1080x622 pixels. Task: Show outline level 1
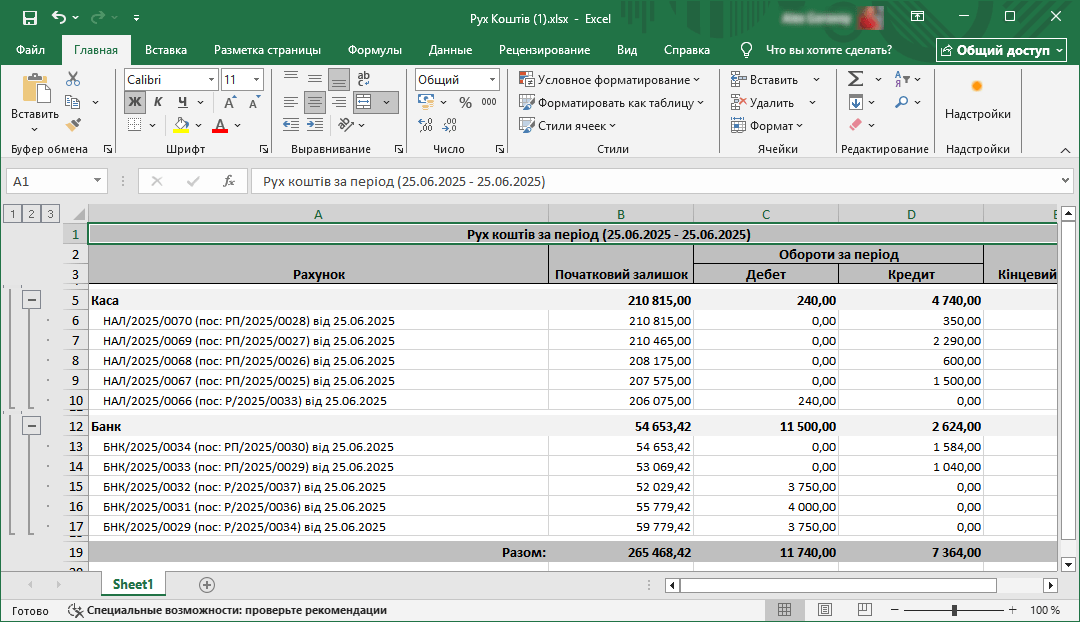coord(12,214)
